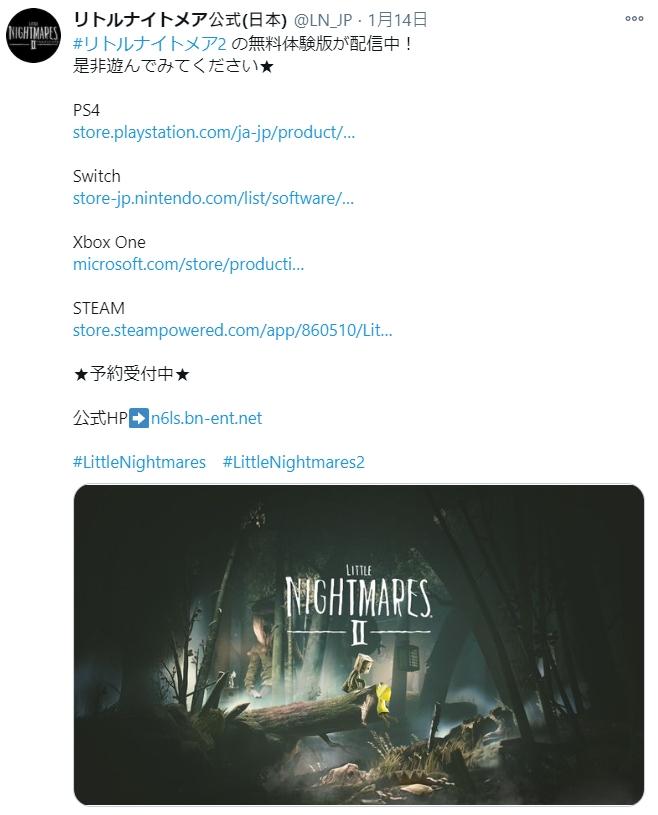Open the #LittleNightmares2 hashtag
This screenshot has height=815, width=658.
pos(294,462)
